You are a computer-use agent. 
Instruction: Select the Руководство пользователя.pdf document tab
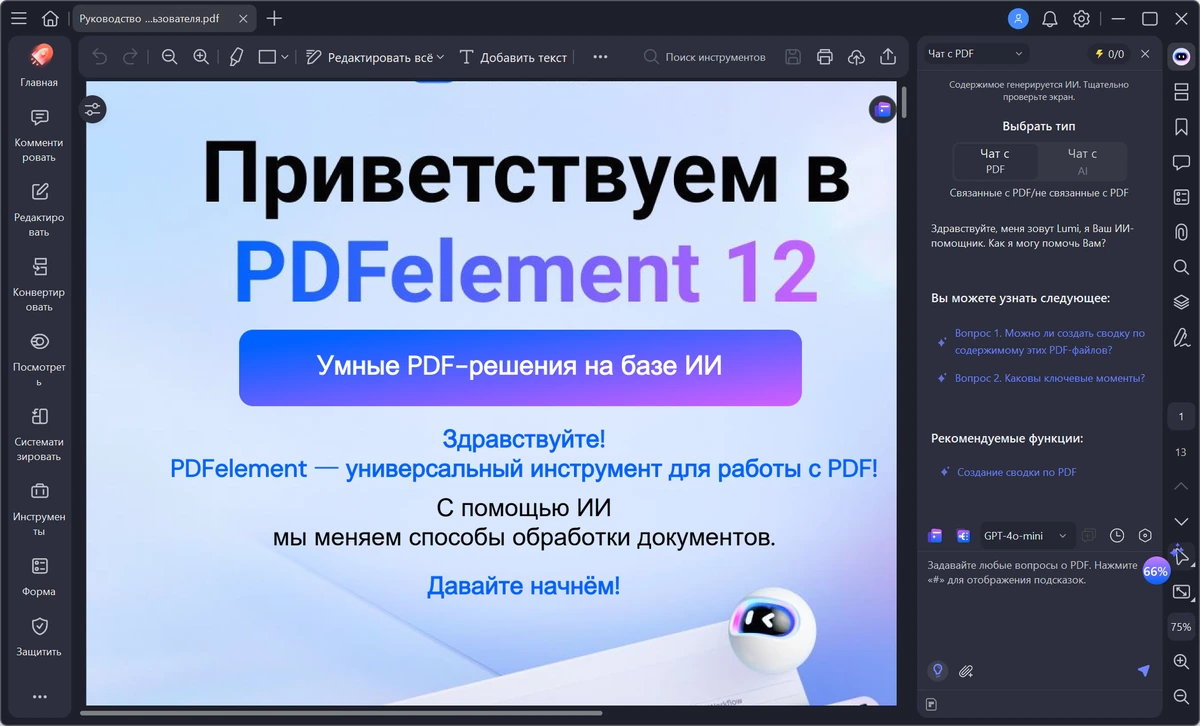click(x=165, y=18)
